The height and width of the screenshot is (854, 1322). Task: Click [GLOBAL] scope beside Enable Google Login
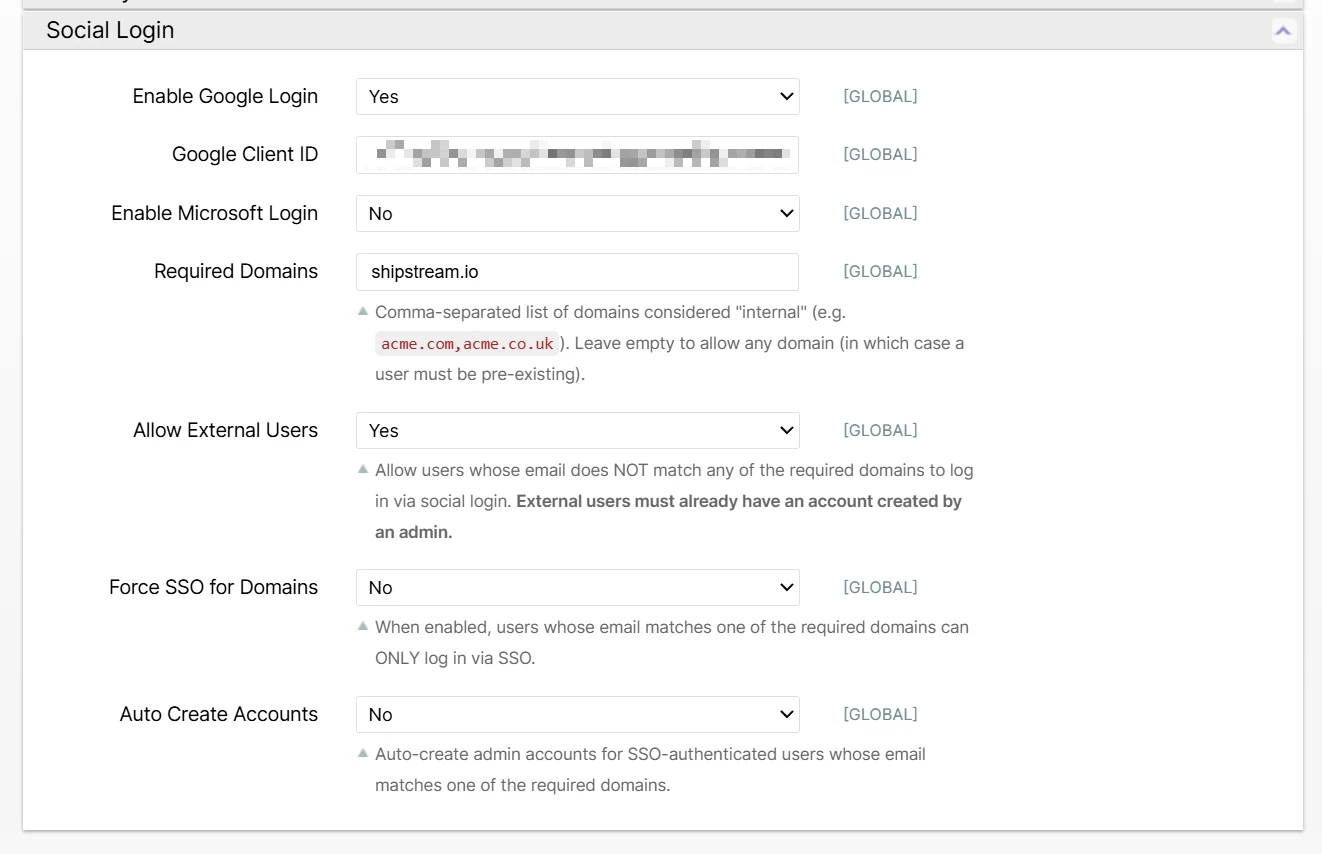880,97
